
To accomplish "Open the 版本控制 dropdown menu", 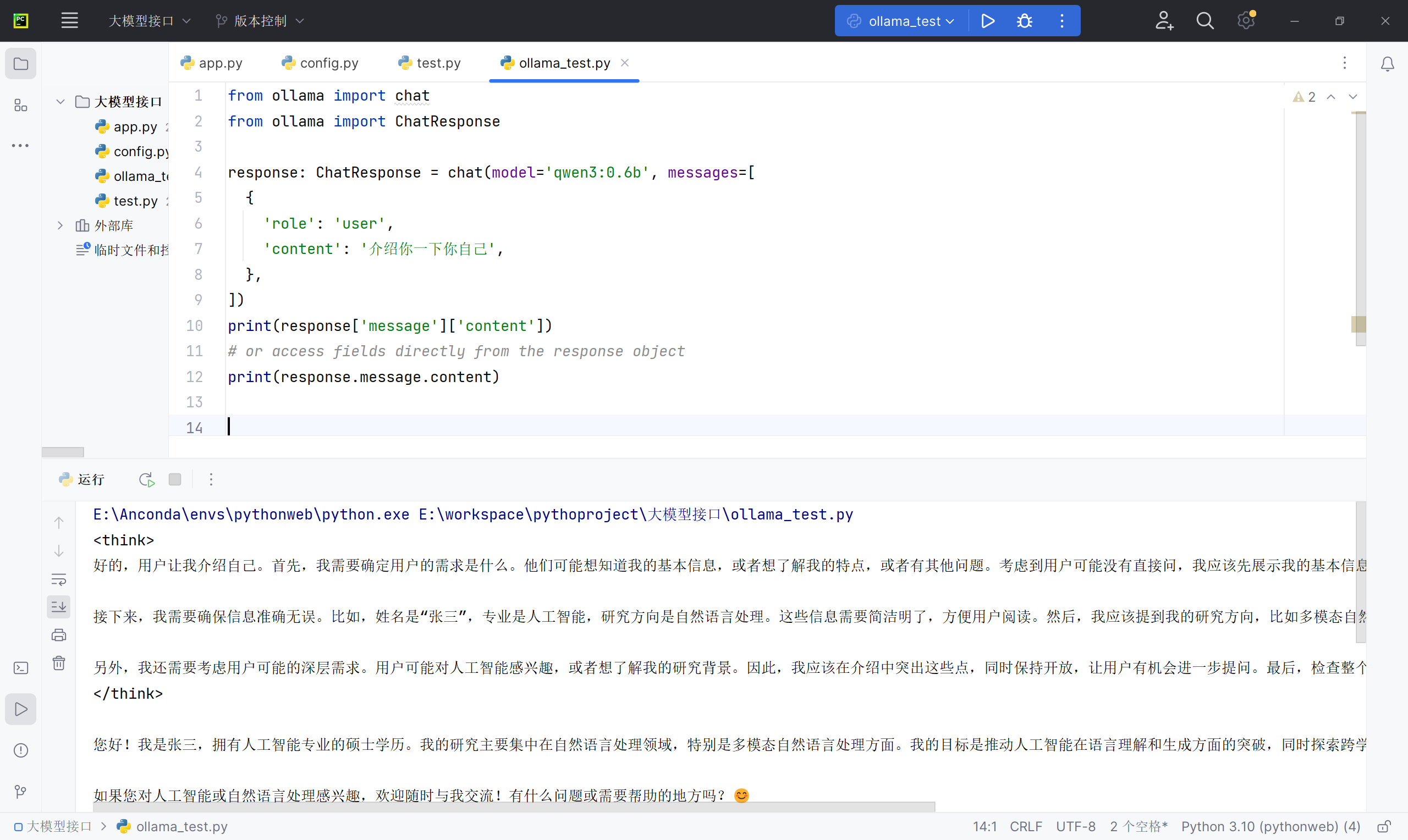I will pyautogui.click(x=261, y=21).
